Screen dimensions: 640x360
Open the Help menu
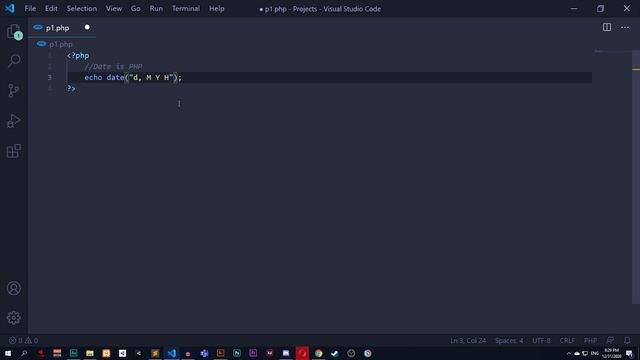217,9
